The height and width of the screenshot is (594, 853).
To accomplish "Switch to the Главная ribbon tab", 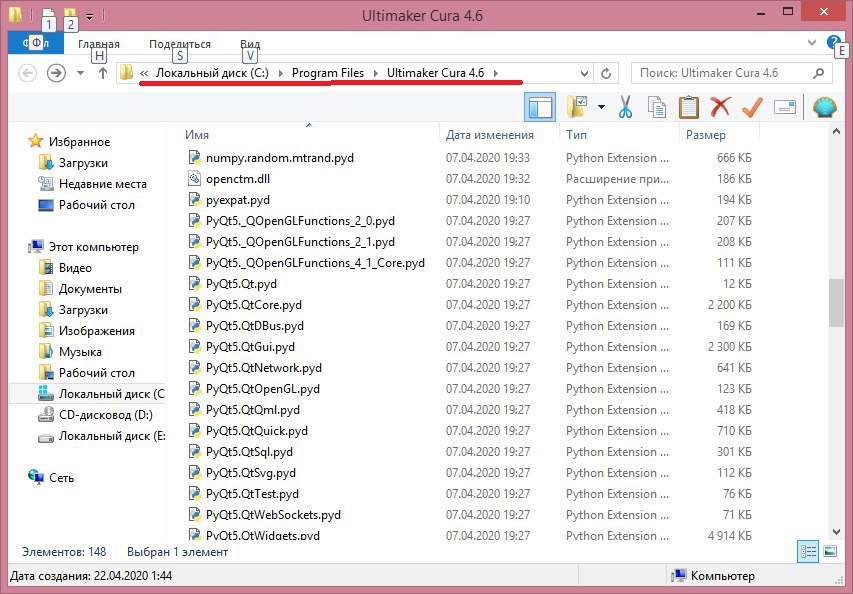I will click(98, 44).
